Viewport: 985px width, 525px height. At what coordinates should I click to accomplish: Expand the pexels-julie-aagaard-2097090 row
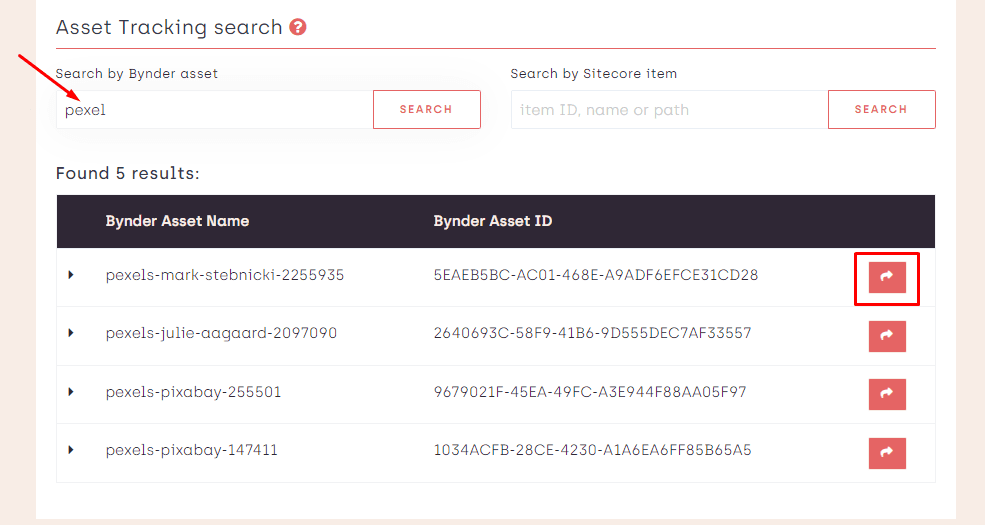[x=71, y=333]
